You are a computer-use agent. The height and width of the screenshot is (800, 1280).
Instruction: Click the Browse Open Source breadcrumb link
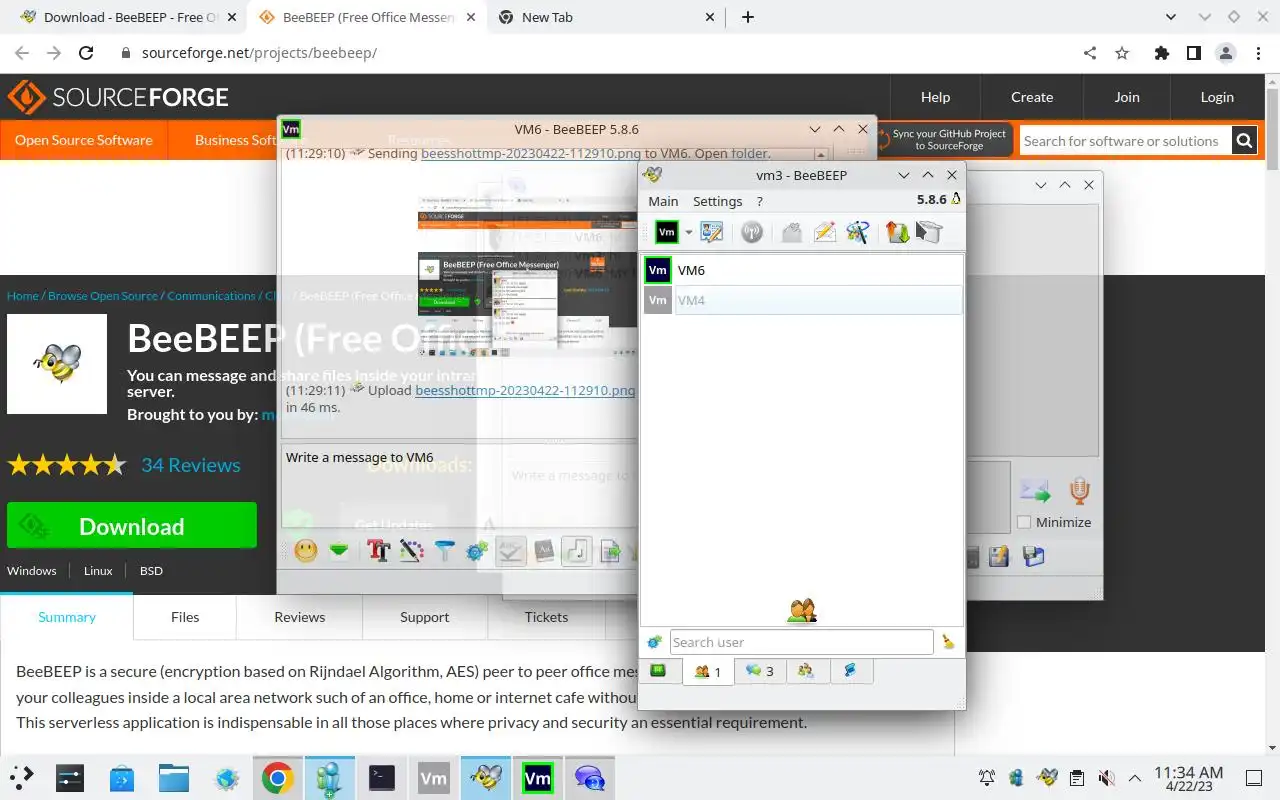click(103, 296)
